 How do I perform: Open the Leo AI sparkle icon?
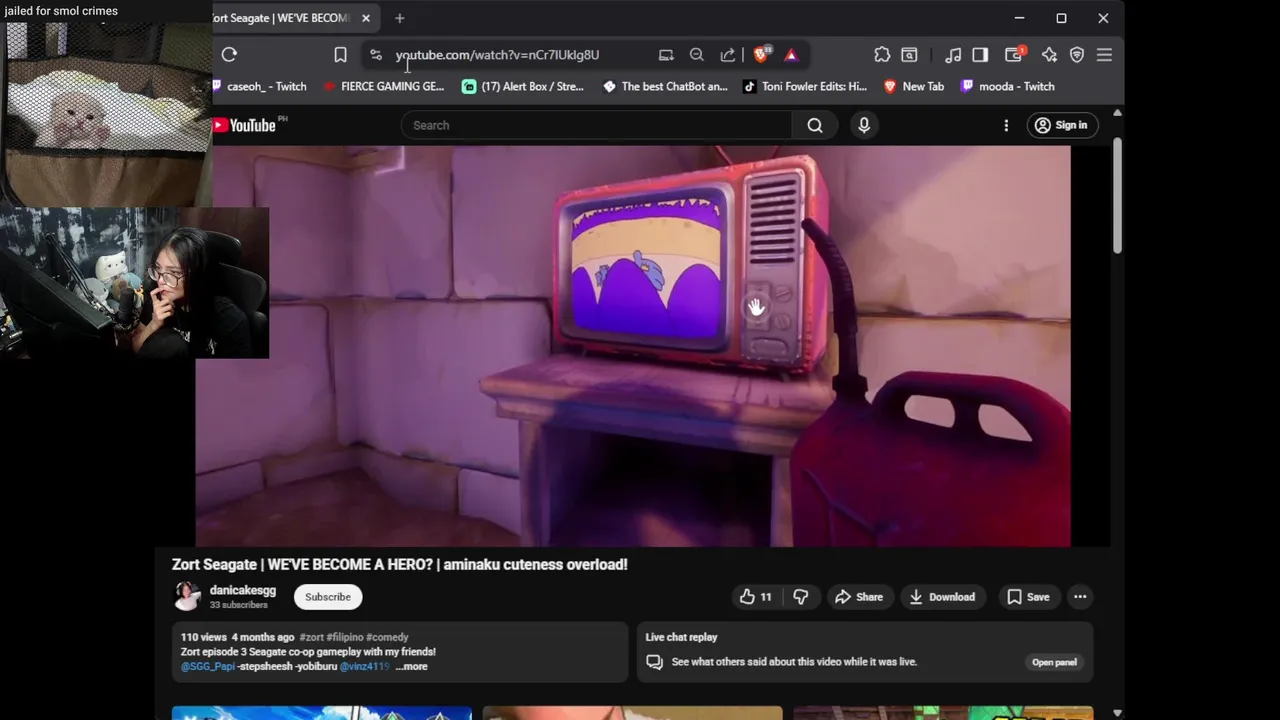coord(1049,55)
